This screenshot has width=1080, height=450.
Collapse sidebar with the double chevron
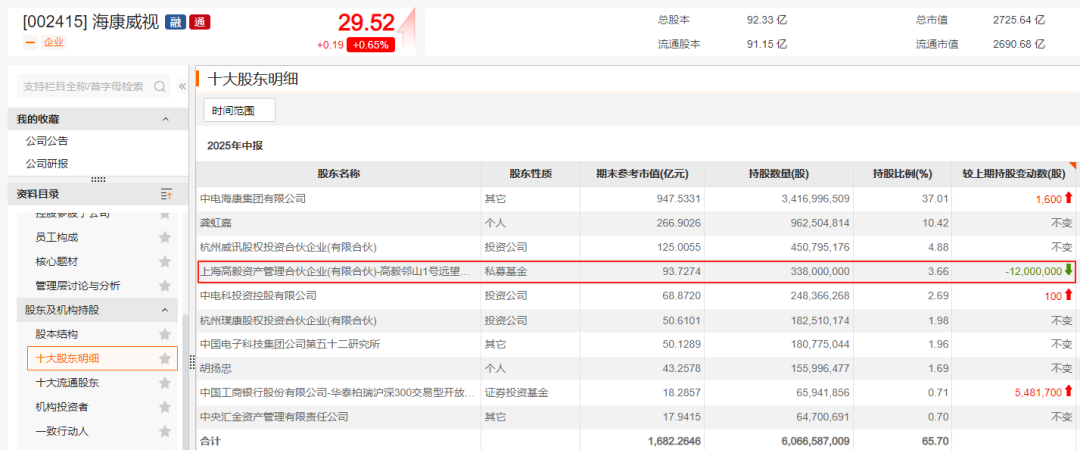click(x=182, y=87)
